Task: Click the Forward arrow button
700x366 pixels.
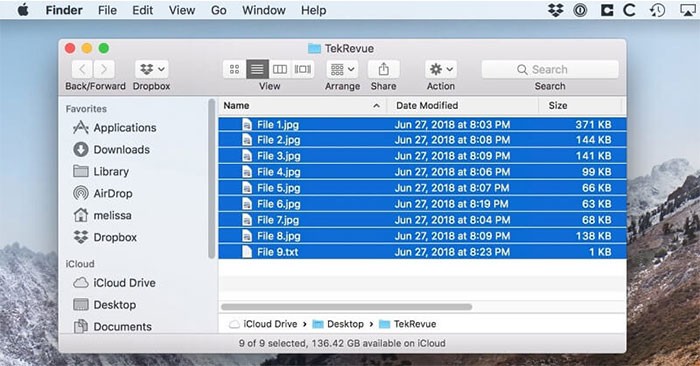Action: tap(104, 69)
